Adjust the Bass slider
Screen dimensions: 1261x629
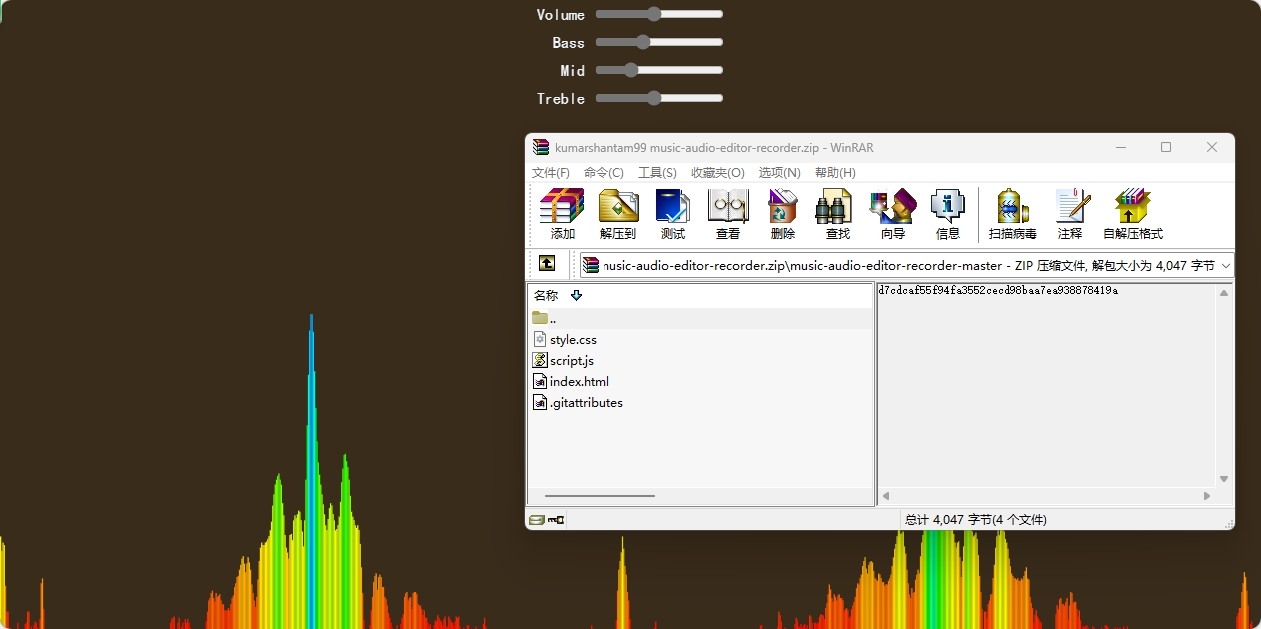tap(659, 42)
